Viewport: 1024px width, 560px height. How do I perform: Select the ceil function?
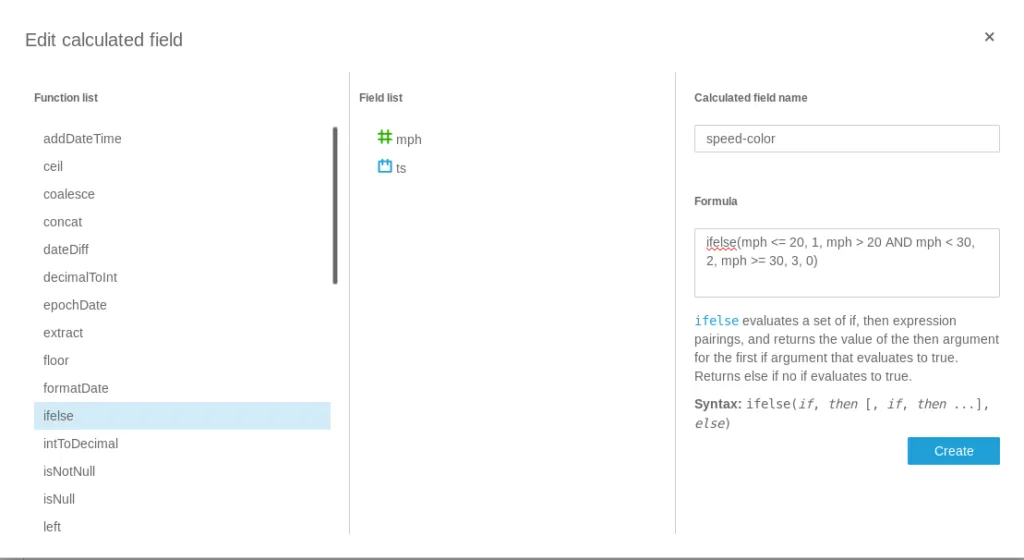coord(53,167)
